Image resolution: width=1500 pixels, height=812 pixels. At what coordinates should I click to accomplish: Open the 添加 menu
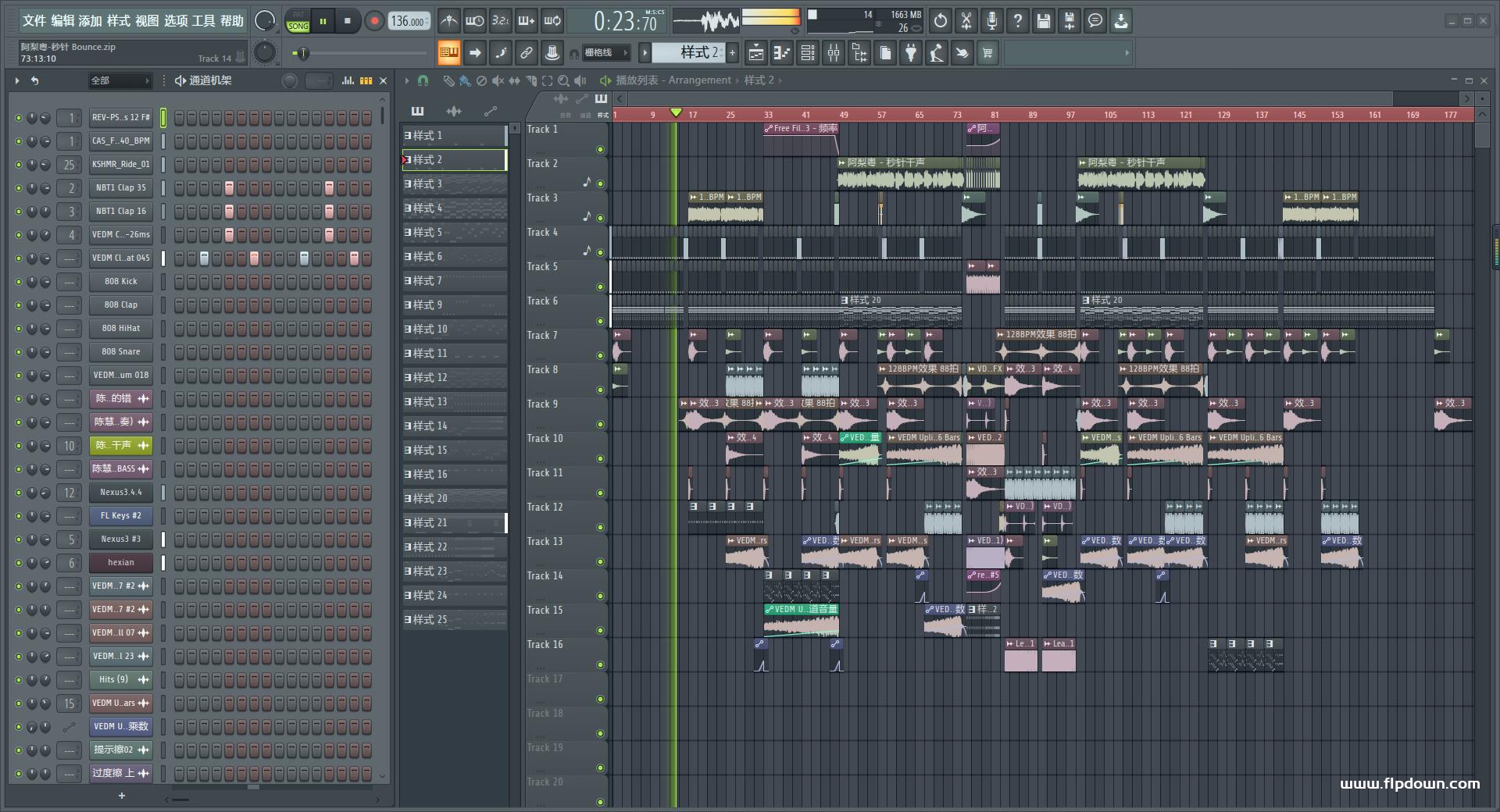pos(90,21)
